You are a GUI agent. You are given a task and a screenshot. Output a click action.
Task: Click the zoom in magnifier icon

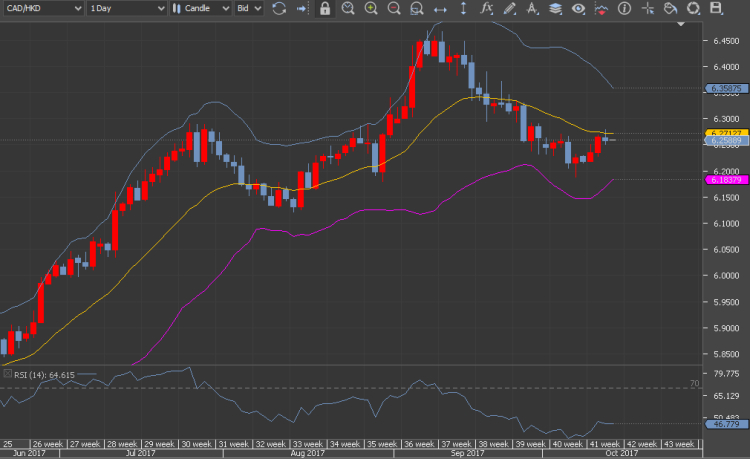(x=371, y=9)
